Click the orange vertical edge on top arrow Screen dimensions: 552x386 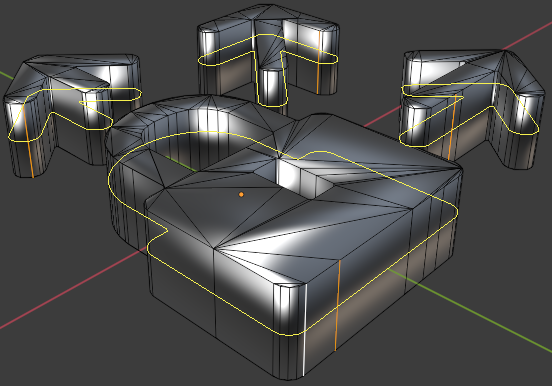point(318,62)
